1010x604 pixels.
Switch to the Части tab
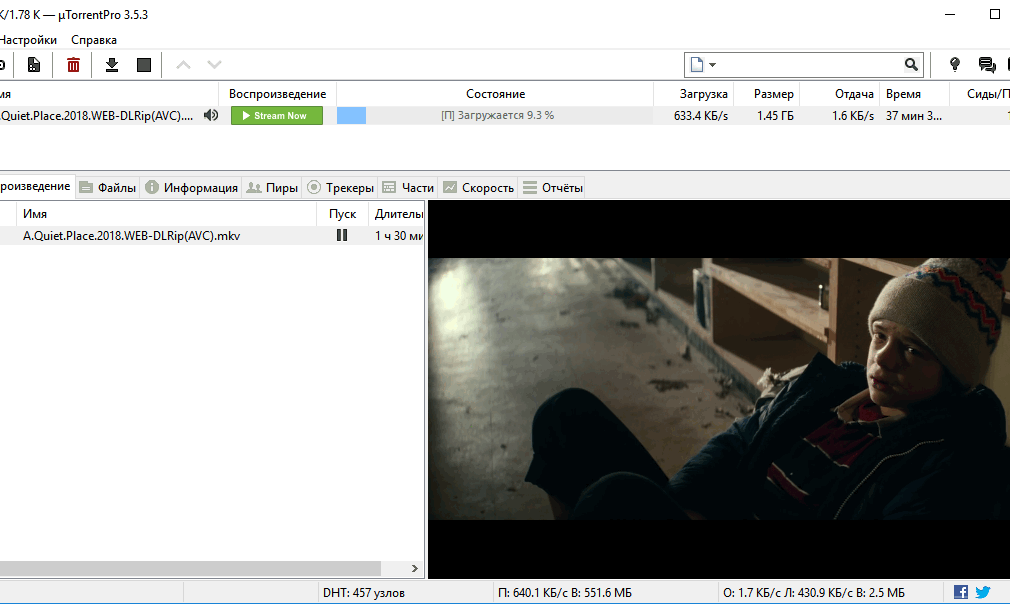point(408,187)
